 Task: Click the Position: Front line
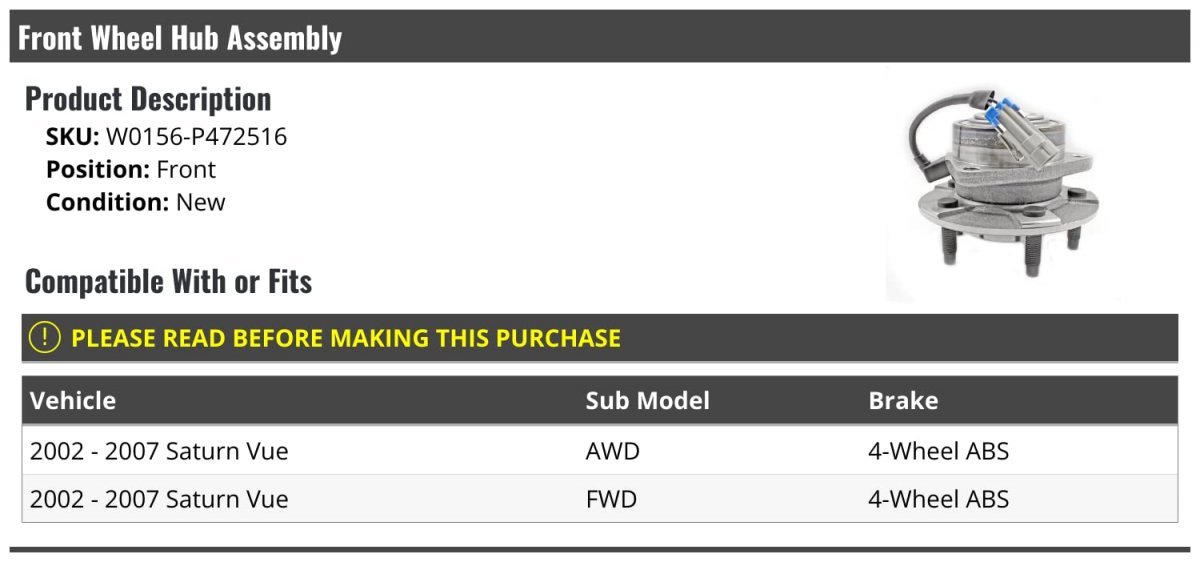(130, 169)
